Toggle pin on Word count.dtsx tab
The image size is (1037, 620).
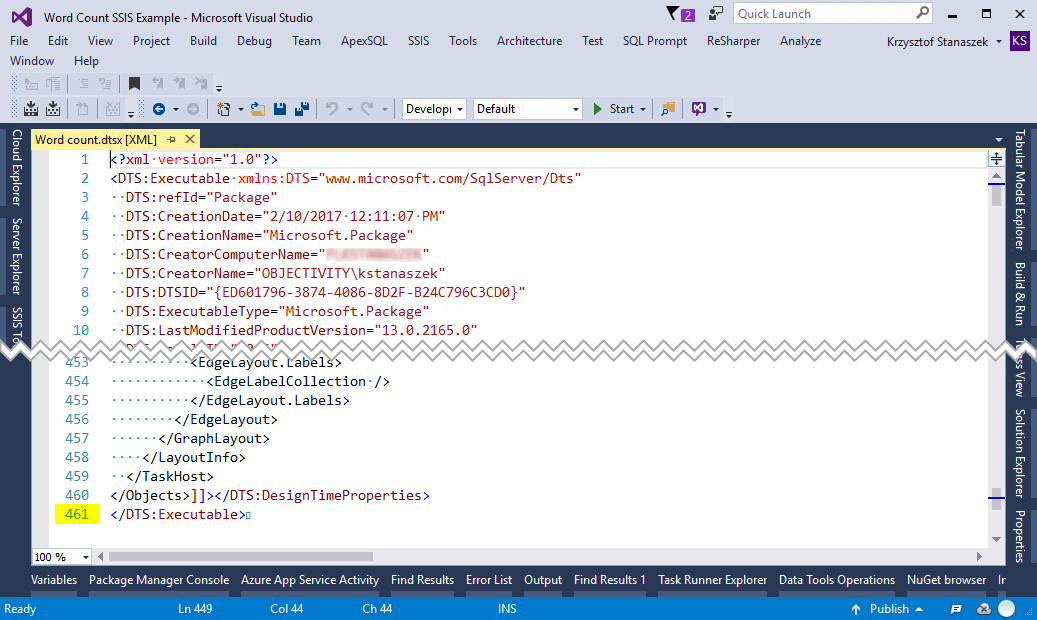click(x=171, y=140)
